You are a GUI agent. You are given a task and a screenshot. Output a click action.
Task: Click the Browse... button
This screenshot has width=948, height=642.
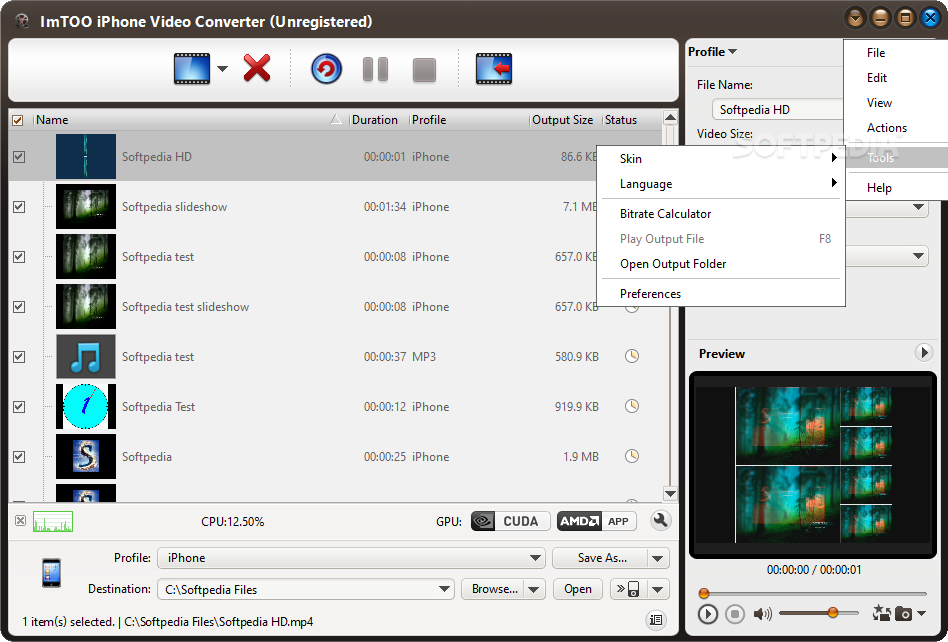tap(493, 589)
